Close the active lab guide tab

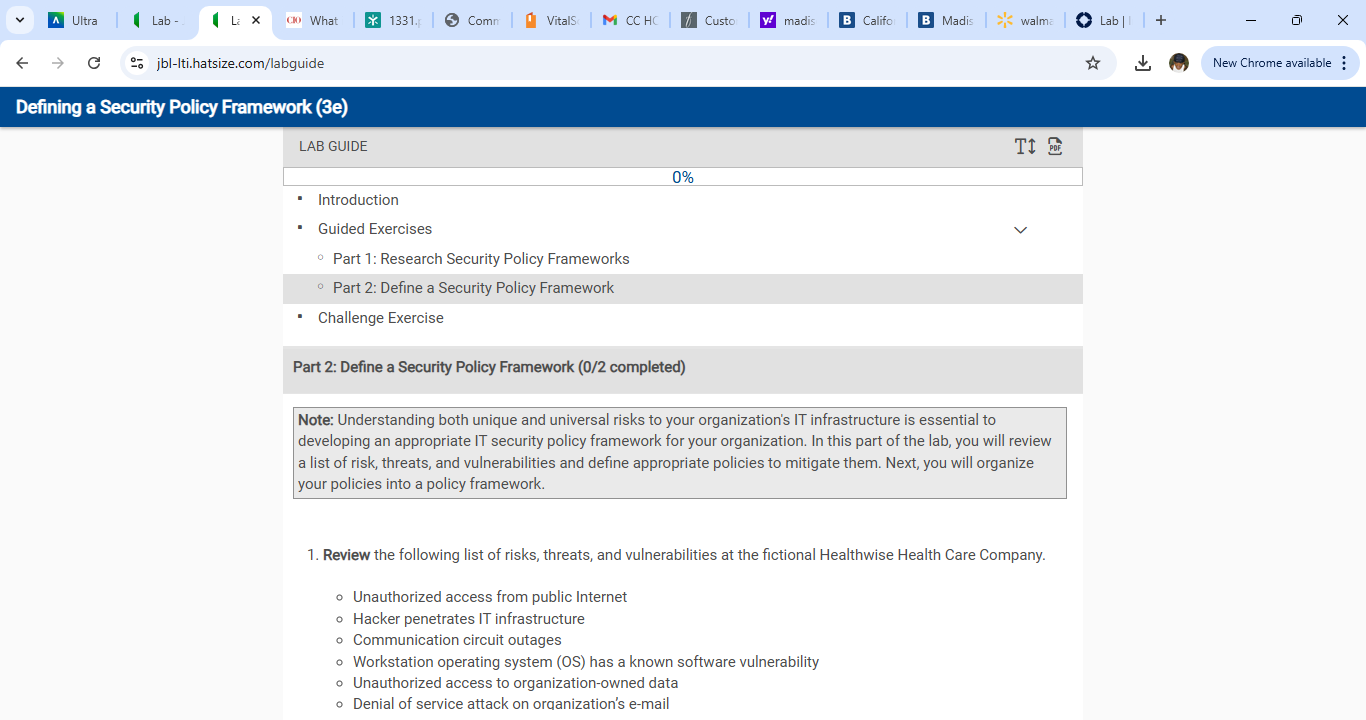pos(256,20)
